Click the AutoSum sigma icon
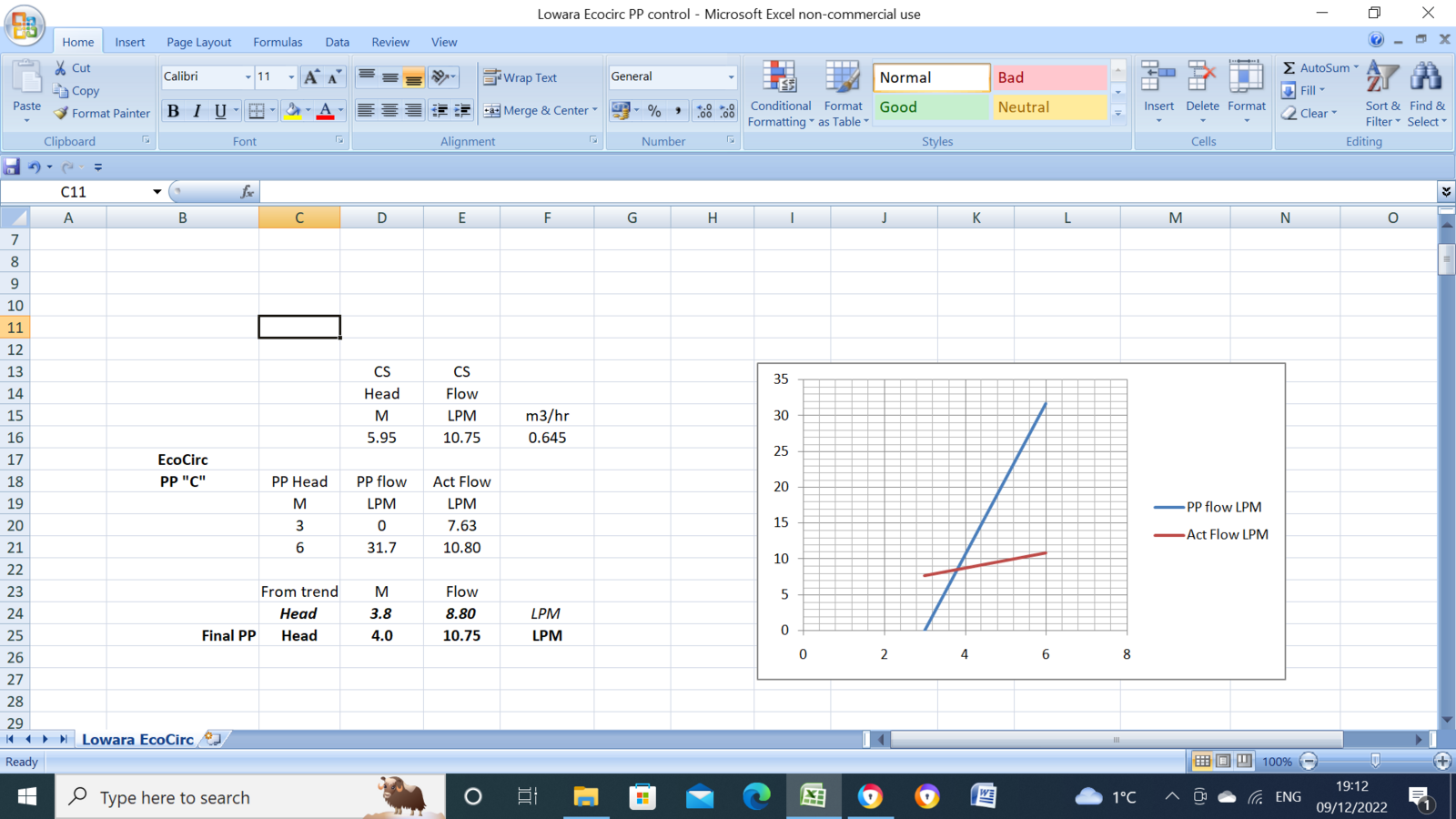Image resolution: width=1456 pixels, height=819 pixels. click(1289, 67)
